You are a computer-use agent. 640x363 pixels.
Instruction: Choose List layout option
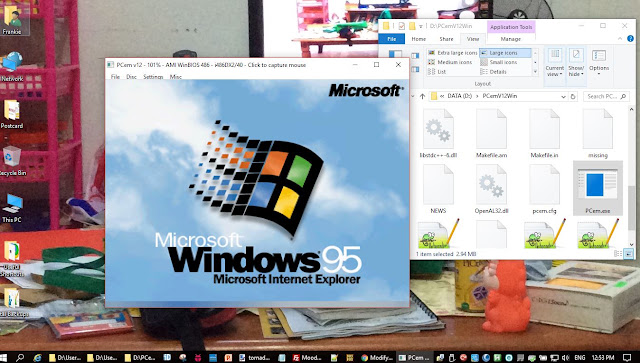click(x=437, y=71)
